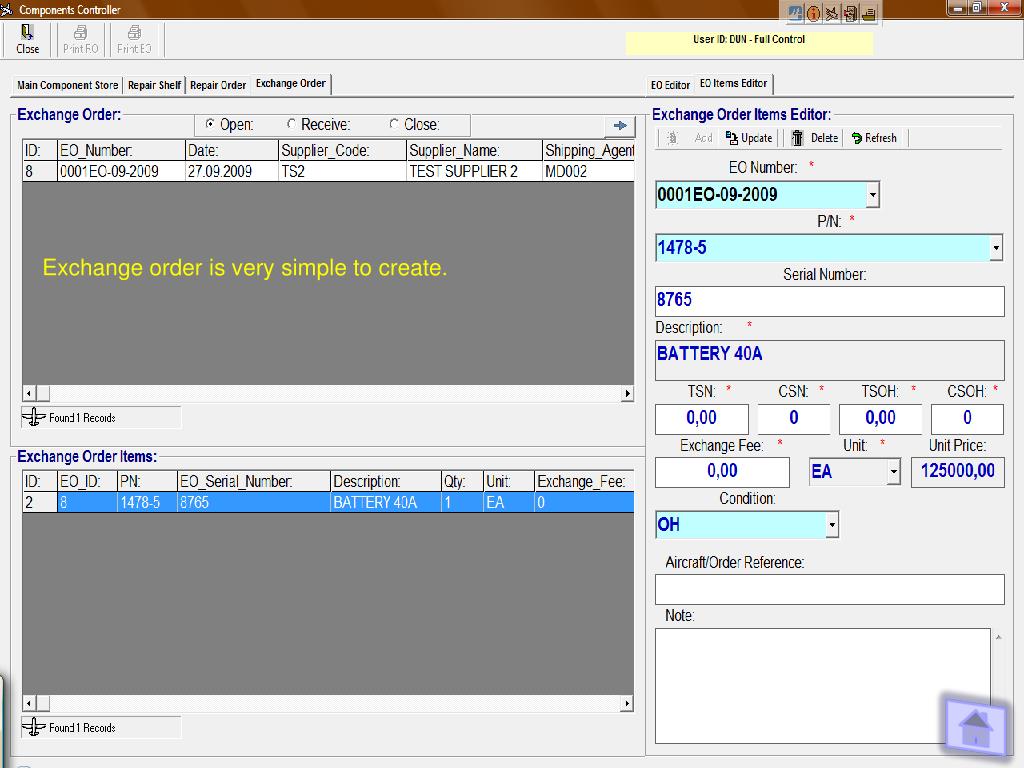Click the first Print EO printer icon
The height and width of the screenshot is (768, 1024).
(81, 32)
